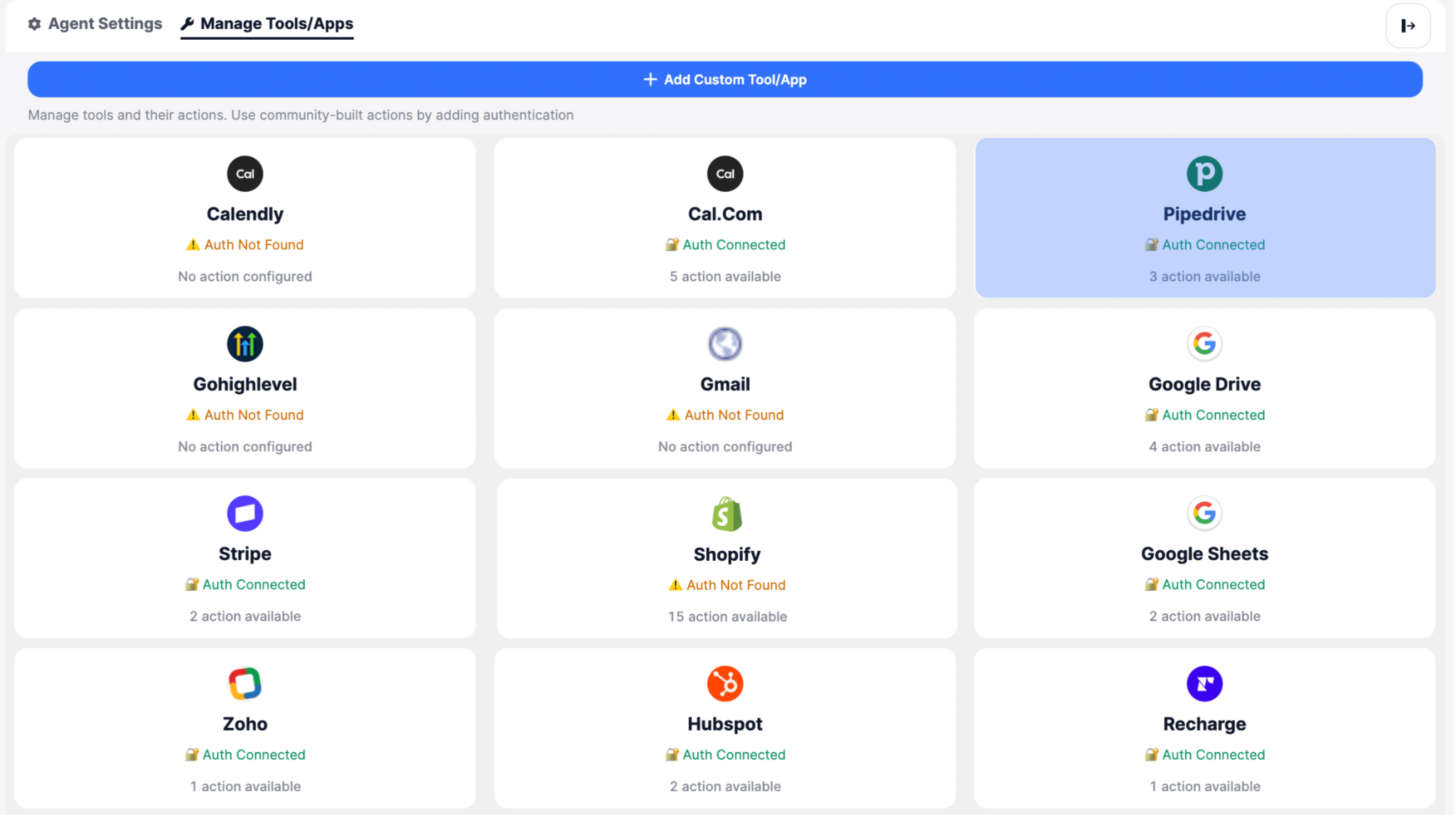
Task: Click the Gmail globe icon
Action: click(x=724, y=344)
